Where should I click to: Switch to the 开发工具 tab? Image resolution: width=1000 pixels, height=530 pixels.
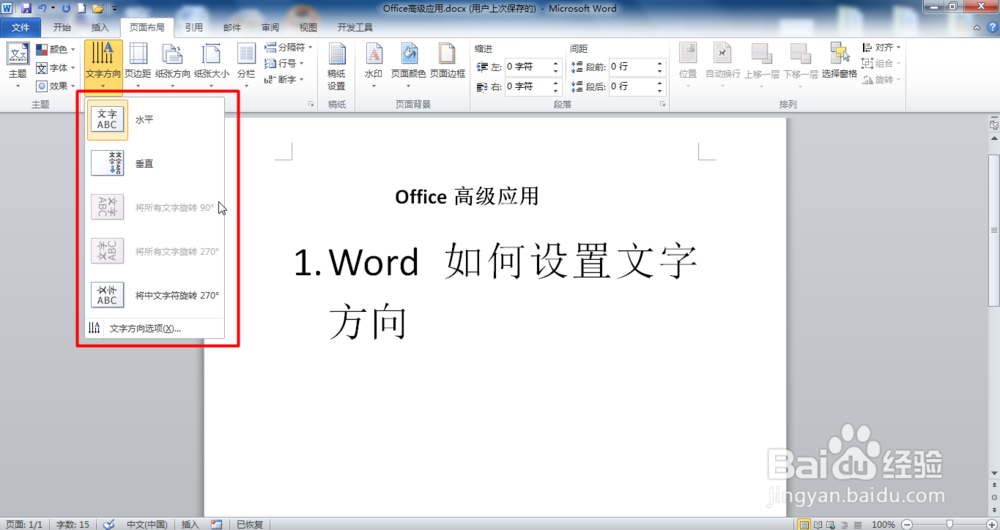[x=355, y=27]
